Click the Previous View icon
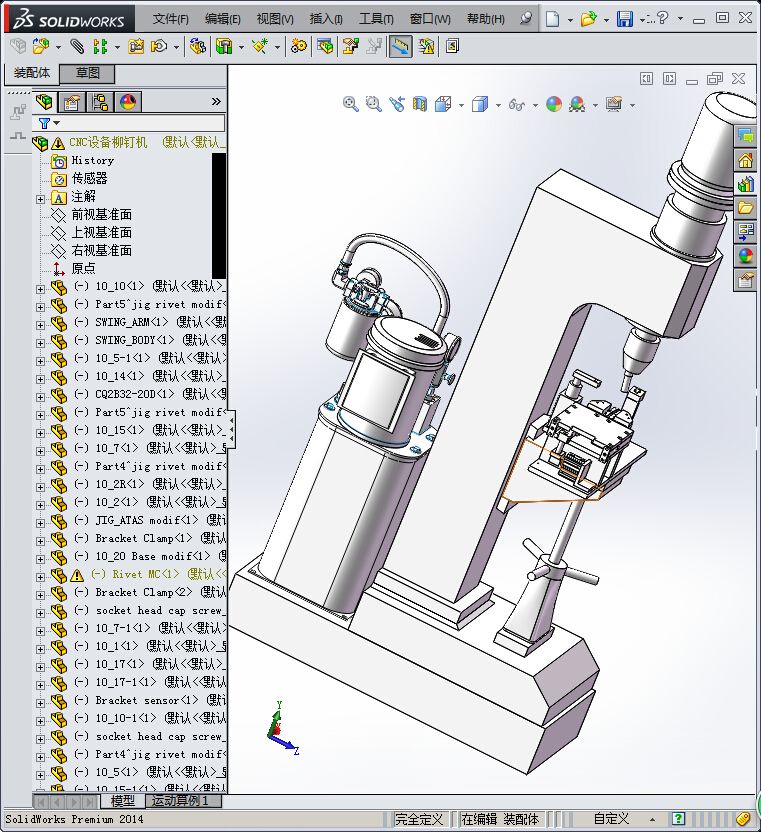 point(396,104)
